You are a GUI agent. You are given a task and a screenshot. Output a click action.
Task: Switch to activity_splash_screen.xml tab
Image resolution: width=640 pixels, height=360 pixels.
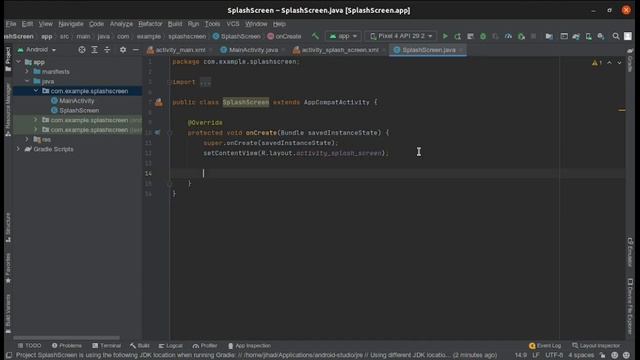click(x=340, y=50)
